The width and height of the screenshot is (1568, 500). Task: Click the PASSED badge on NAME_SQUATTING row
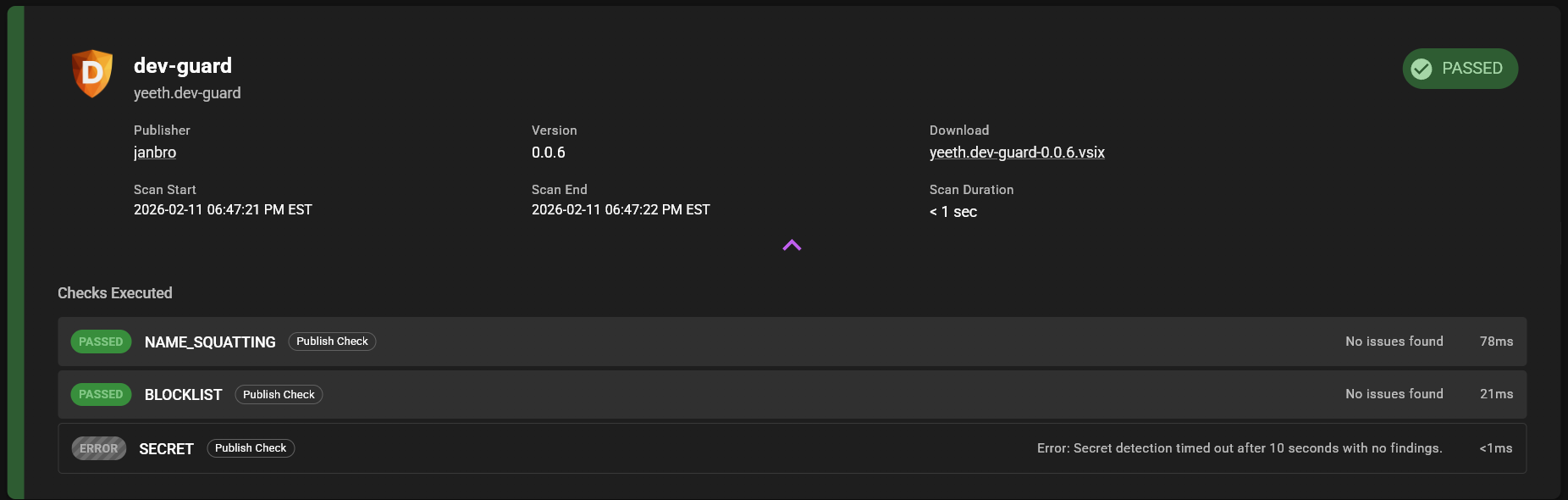click(101, 342)
